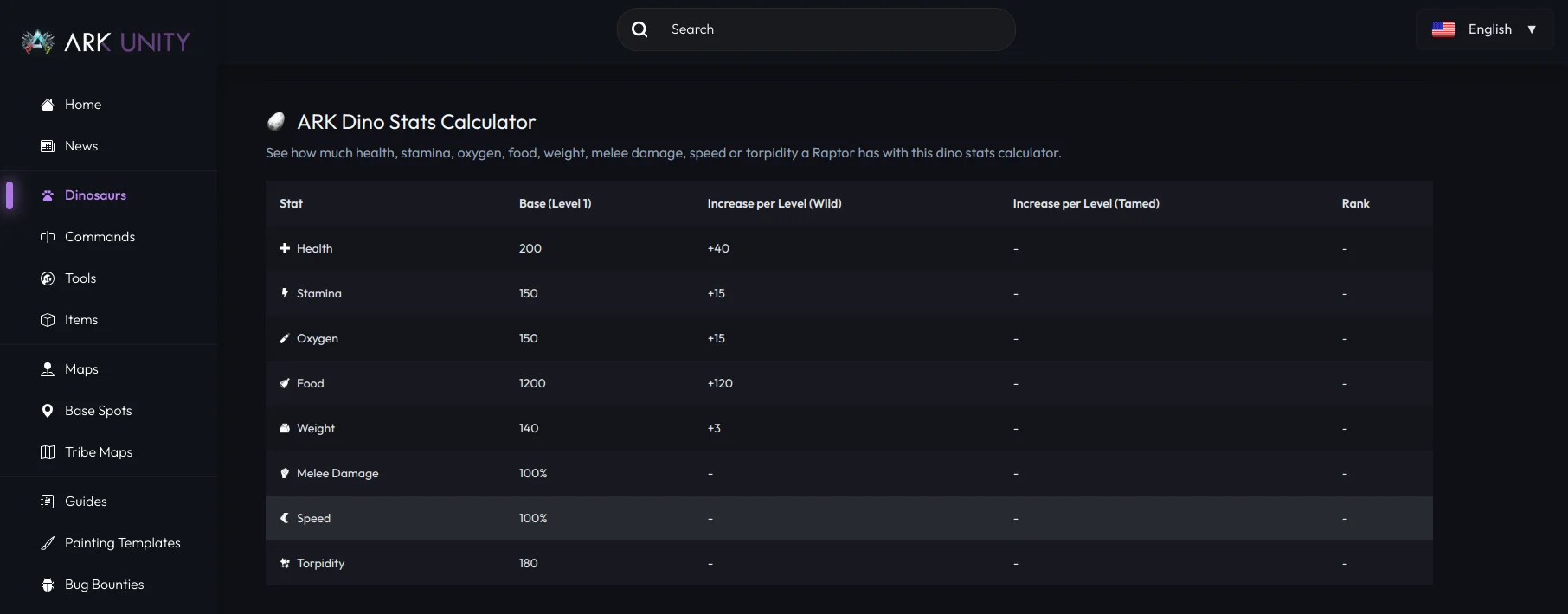Click the Base Spots pin icon
The image size is (1568, 614).
tap(48, 411)
